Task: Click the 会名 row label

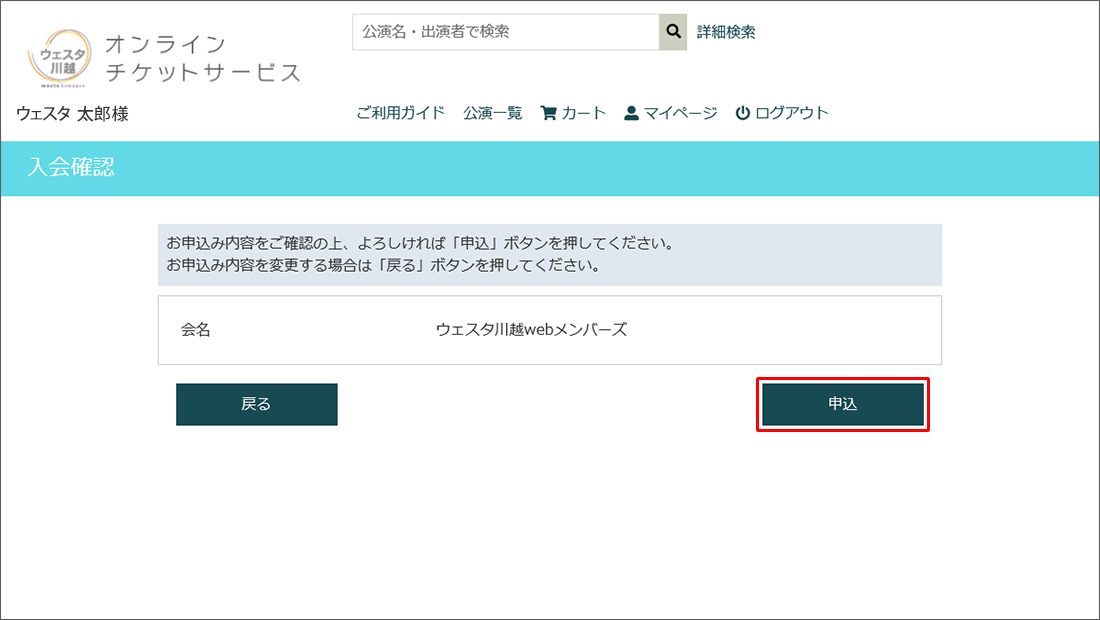Action: 196,330
